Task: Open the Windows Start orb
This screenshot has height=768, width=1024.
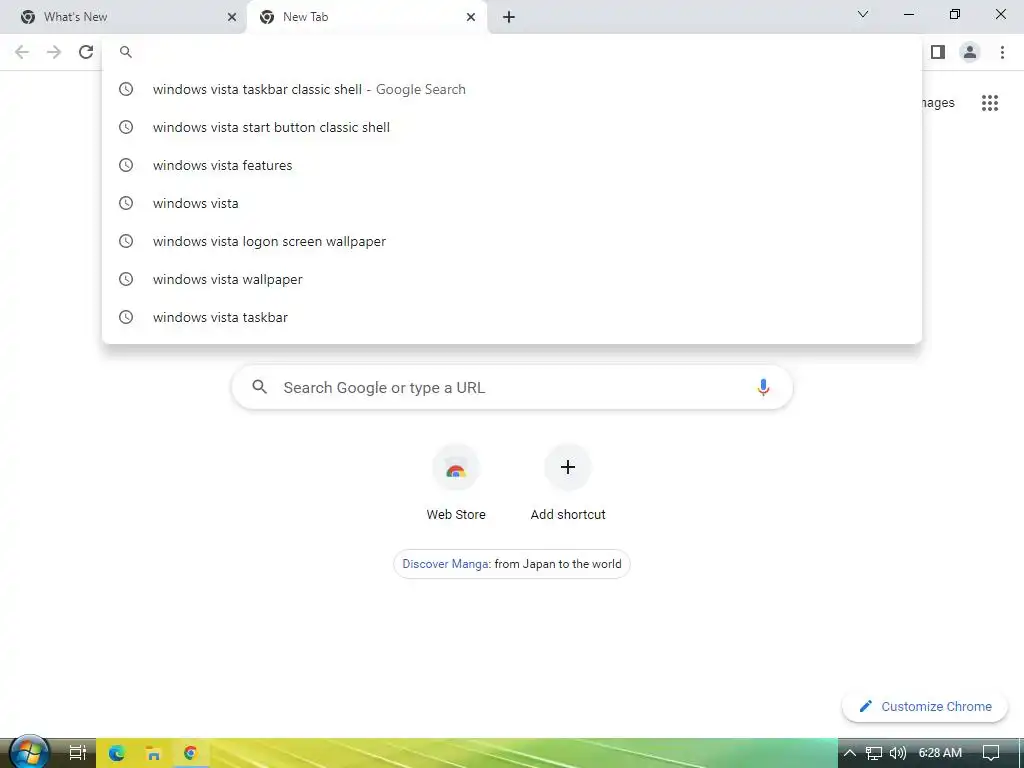Action: [29, 752]
